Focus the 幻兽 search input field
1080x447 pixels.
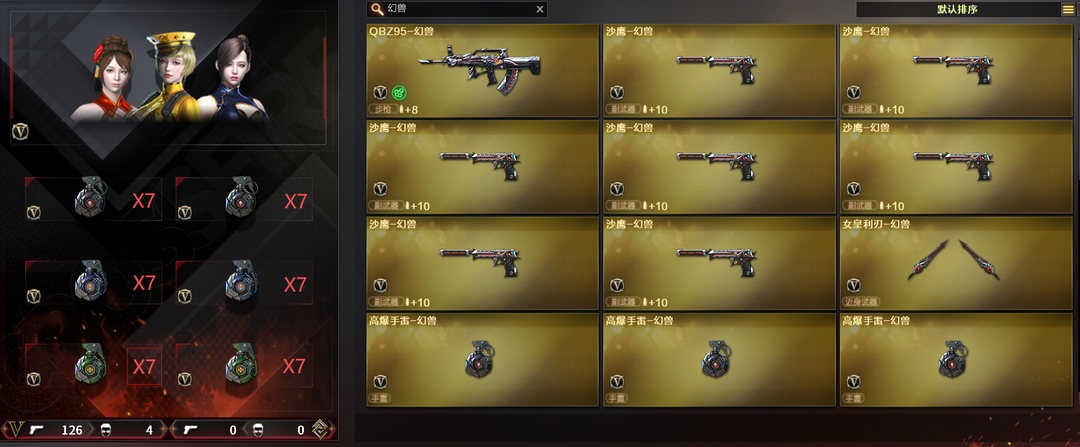(457, 9)
